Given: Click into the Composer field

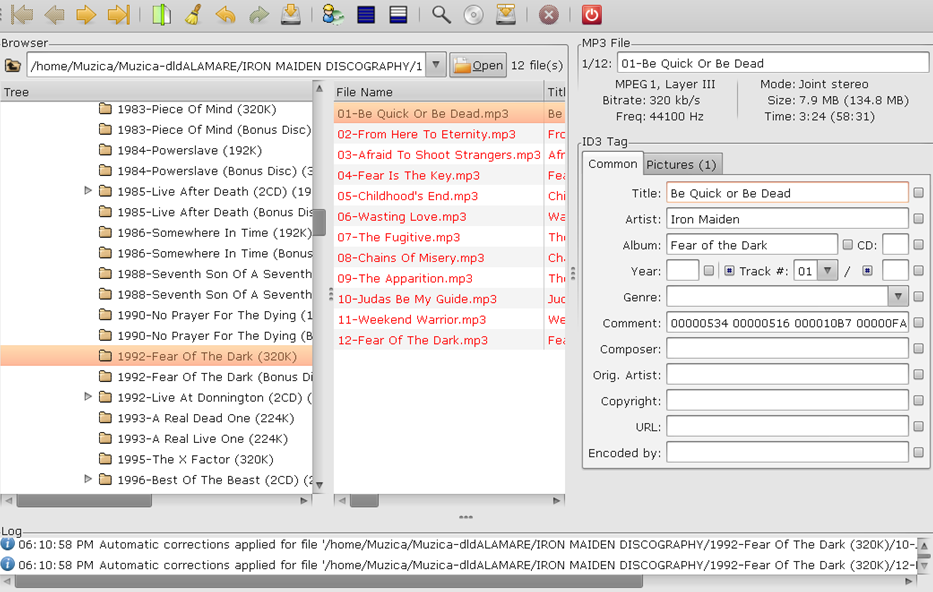Looking at the screenshot, I should 787,349.
